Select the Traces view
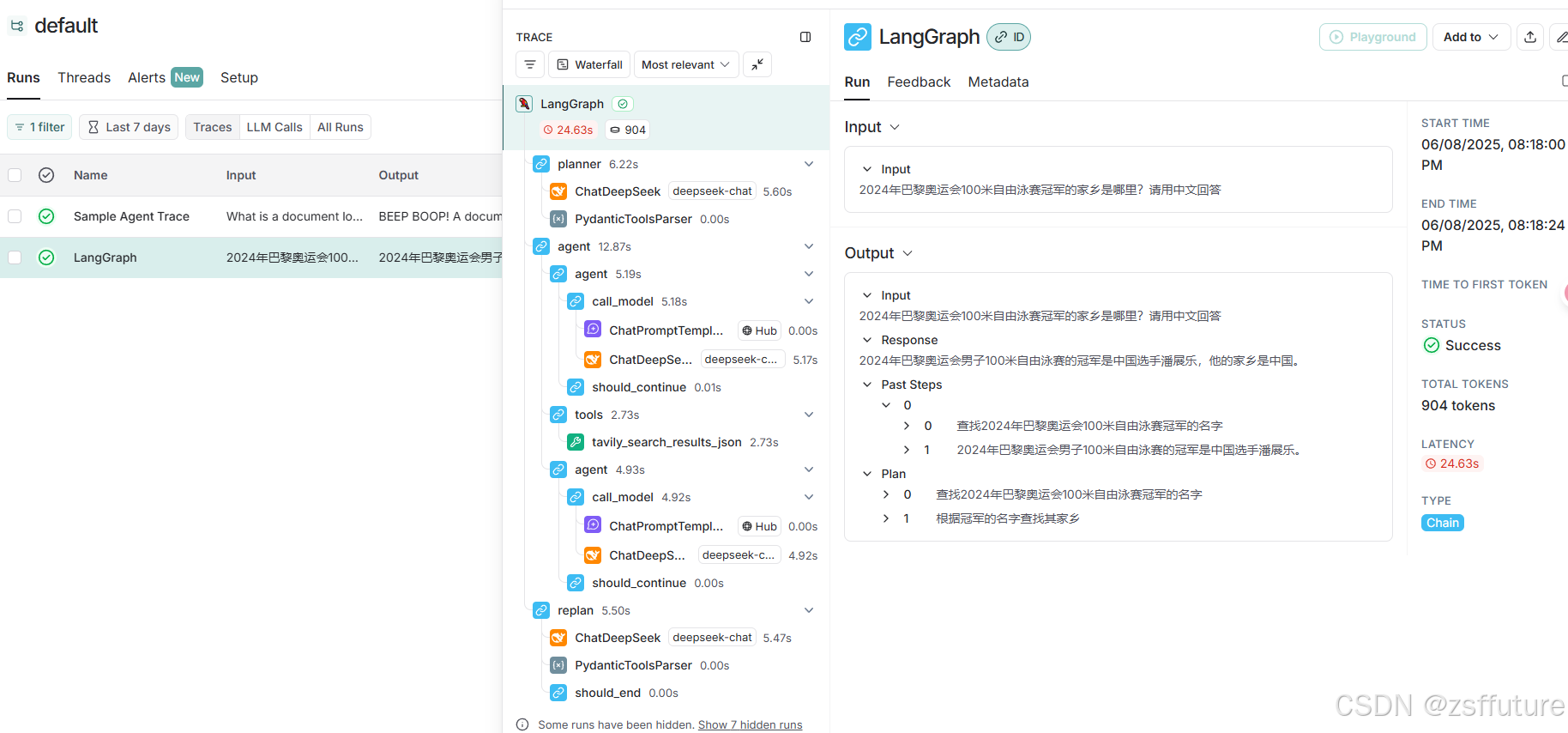The width and height of the screenshot is (1568, 733). click(x=213, y=127)
